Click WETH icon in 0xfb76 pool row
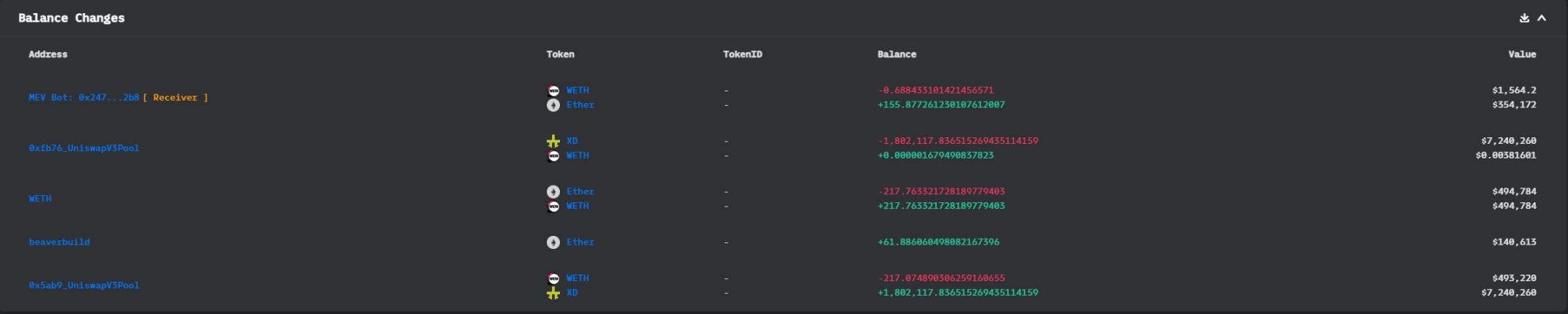 pos(553,156)
